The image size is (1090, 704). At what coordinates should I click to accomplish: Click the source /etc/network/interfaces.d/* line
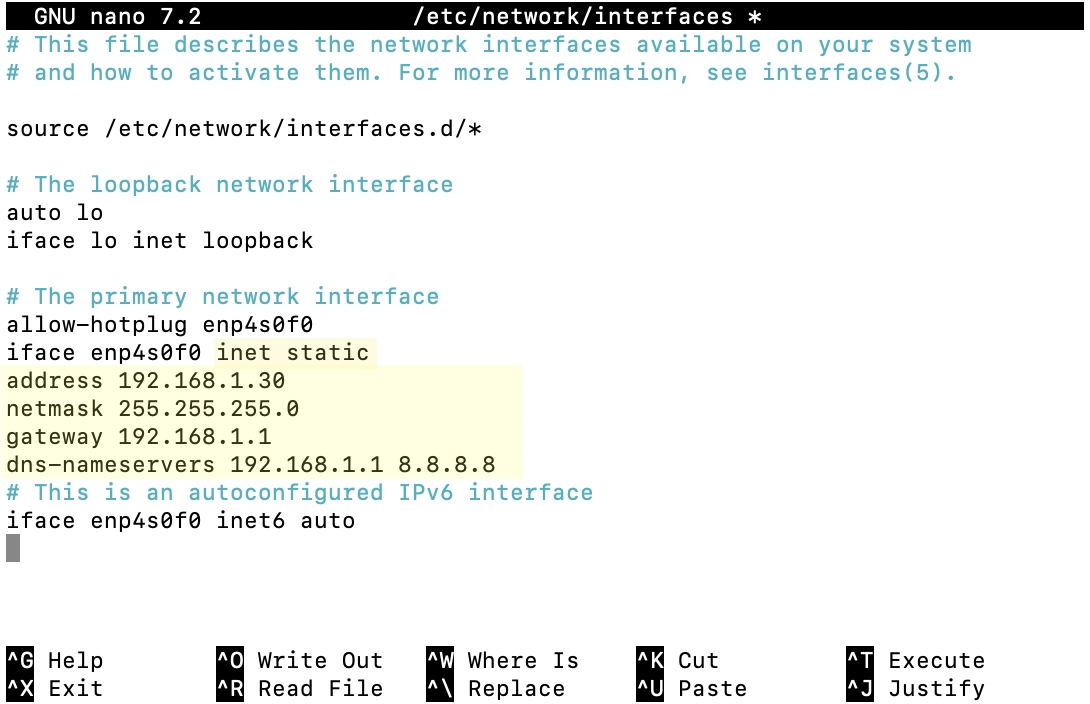click(244, 128)
